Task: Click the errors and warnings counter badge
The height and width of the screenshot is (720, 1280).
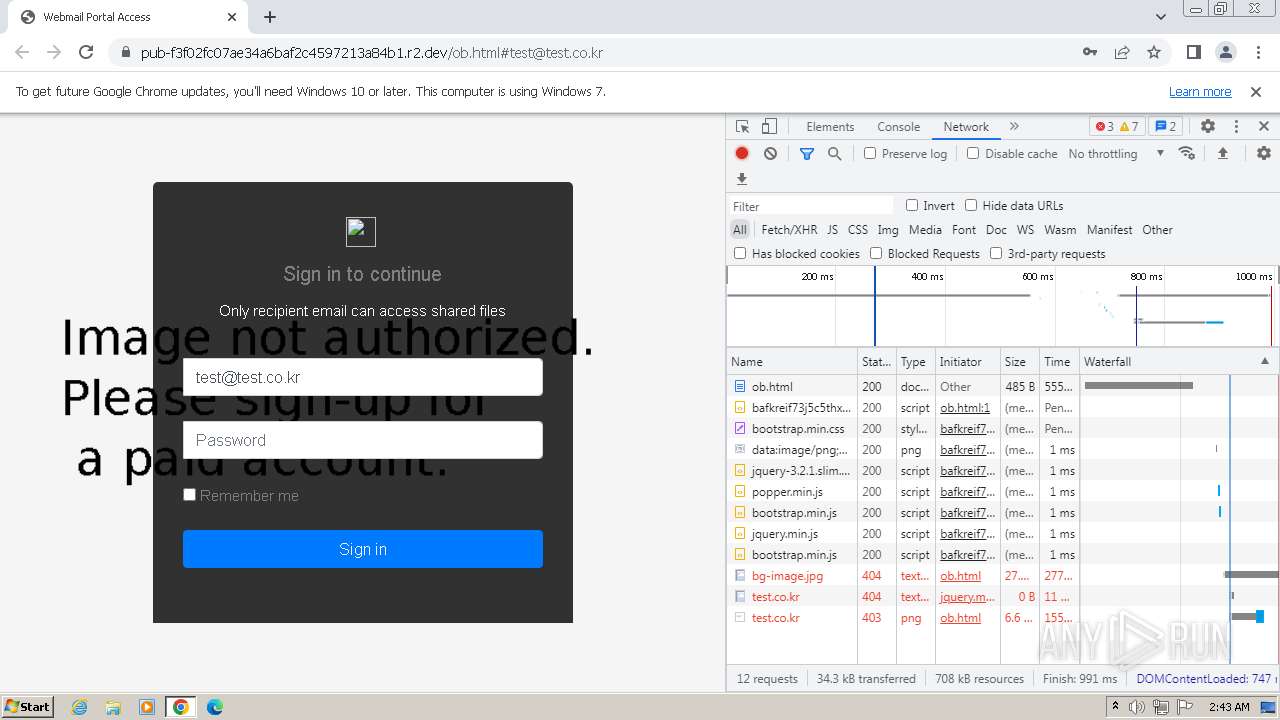Action: 1117,127
